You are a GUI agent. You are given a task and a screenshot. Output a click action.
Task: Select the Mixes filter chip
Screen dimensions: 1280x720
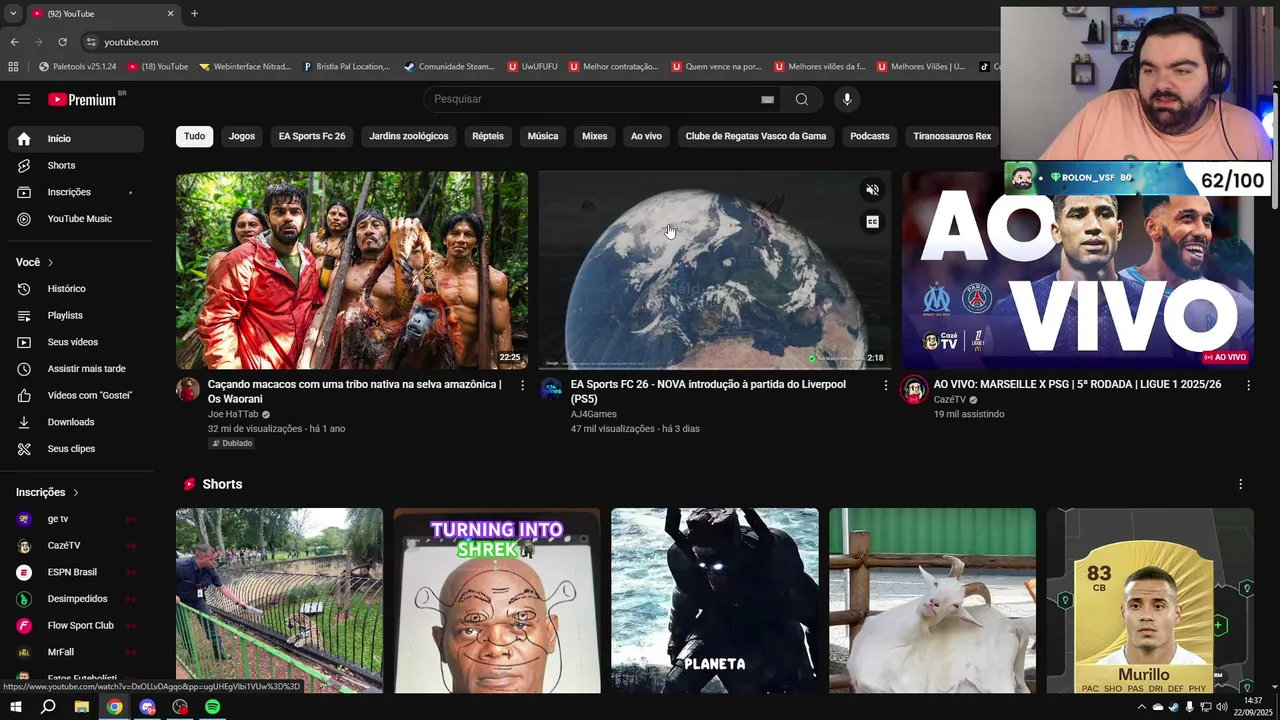click(595, 136)
